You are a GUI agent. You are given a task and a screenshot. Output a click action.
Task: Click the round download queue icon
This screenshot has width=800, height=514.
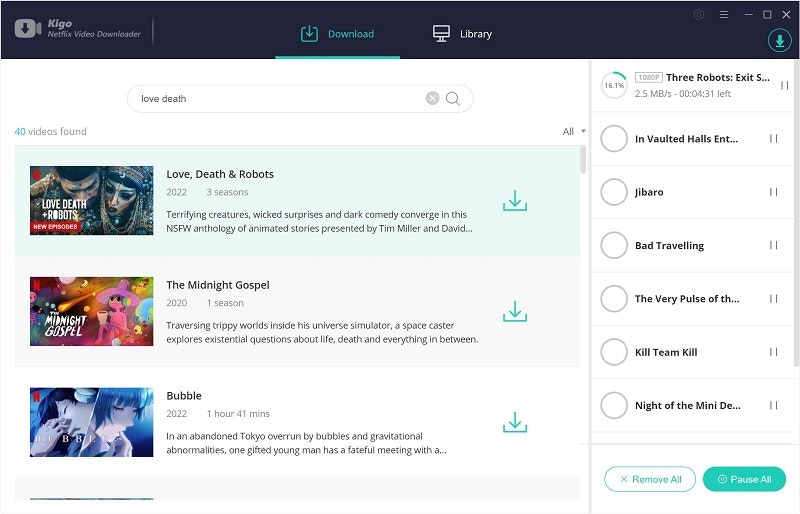tap(780, 40)
